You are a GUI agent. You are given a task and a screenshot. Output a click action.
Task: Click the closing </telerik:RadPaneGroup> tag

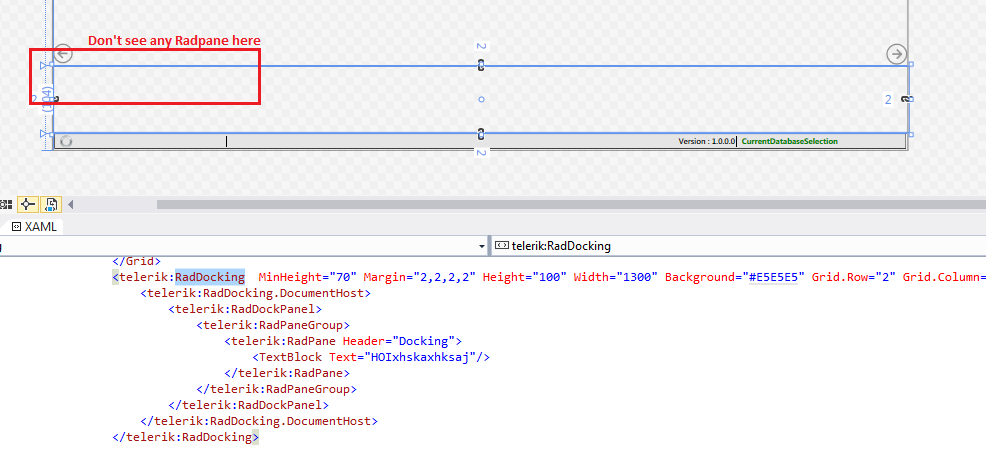click(x=277, y=389)
